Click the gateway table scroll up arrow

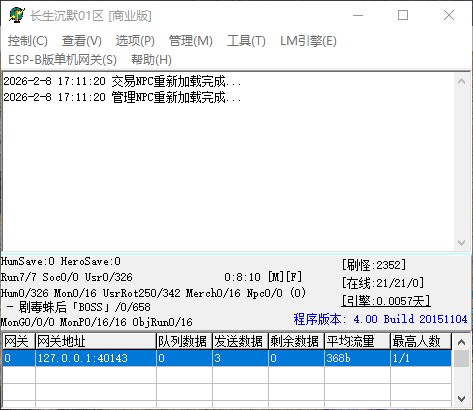click(x=461, y=342)
